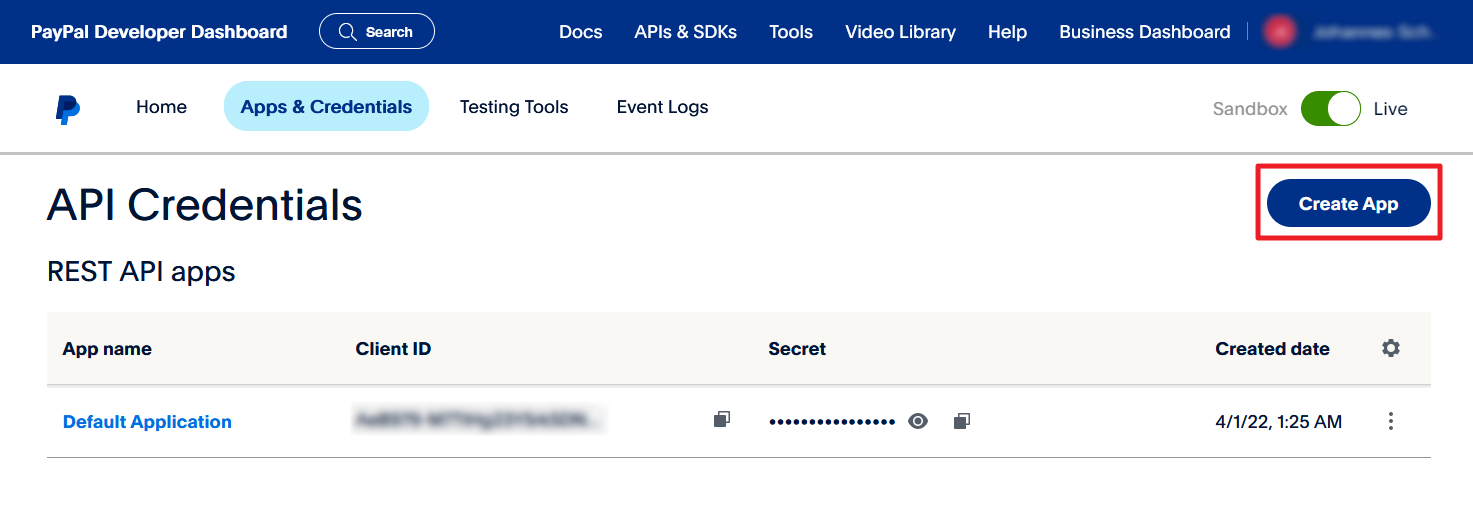The image size is (1473, 518).
Task: Open the Event Logs tab
Action: pyautogui.click(x=662, y=107)
